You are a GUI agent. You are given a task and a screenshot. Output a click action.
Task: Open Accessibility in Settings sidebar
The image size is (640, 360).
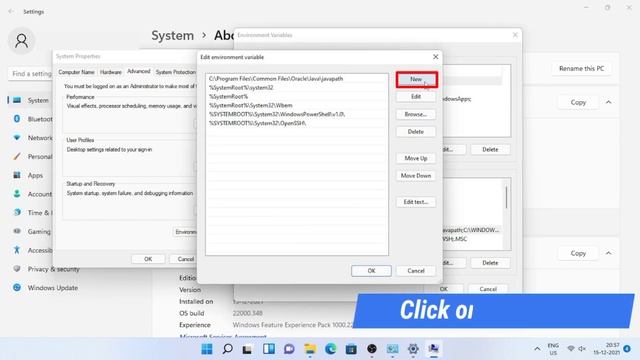31,250
